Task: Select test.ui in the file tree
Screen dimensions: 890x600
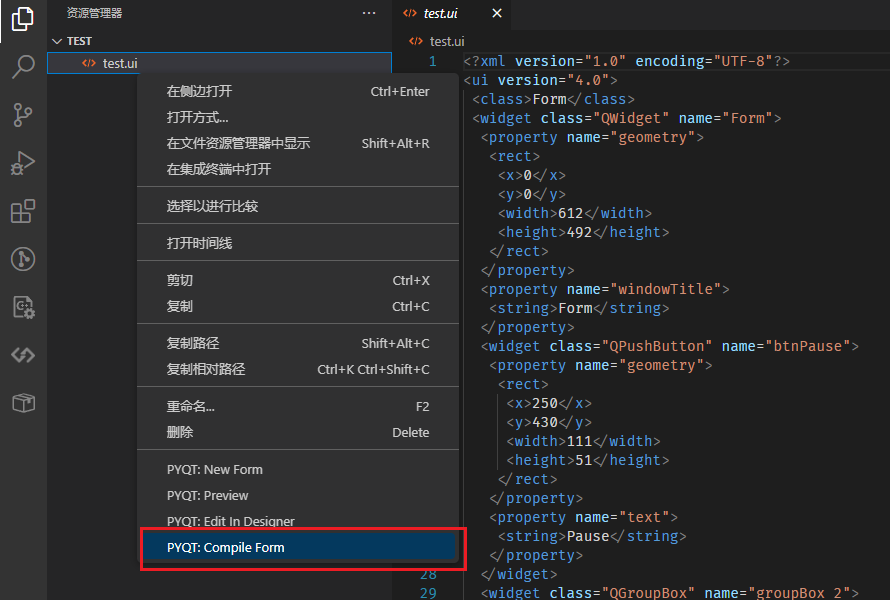Action: coord(119,64)
